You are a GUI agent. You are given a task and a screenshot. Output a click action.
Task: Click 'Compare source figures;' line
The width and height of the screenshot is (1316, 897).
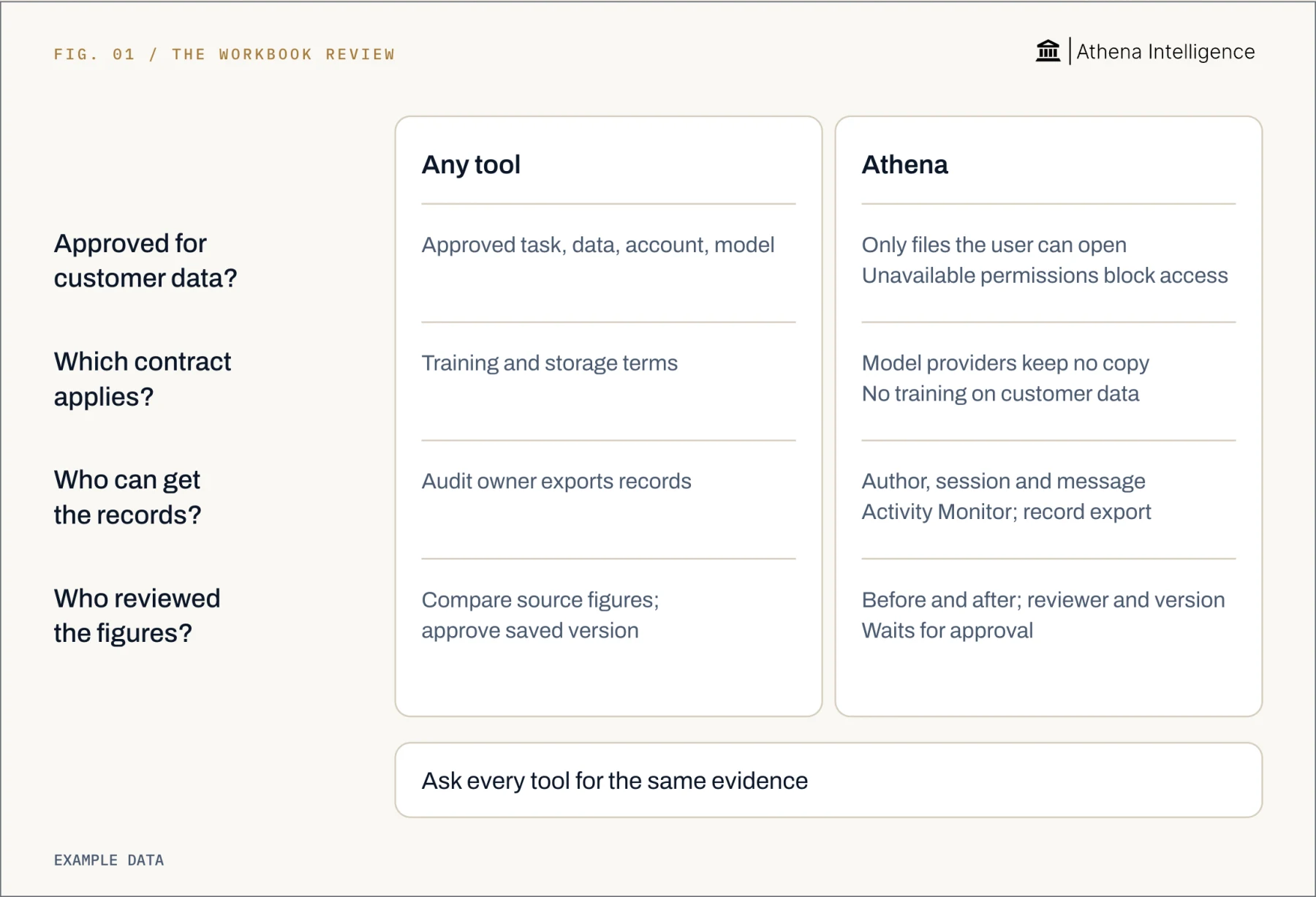click(540, 600)
